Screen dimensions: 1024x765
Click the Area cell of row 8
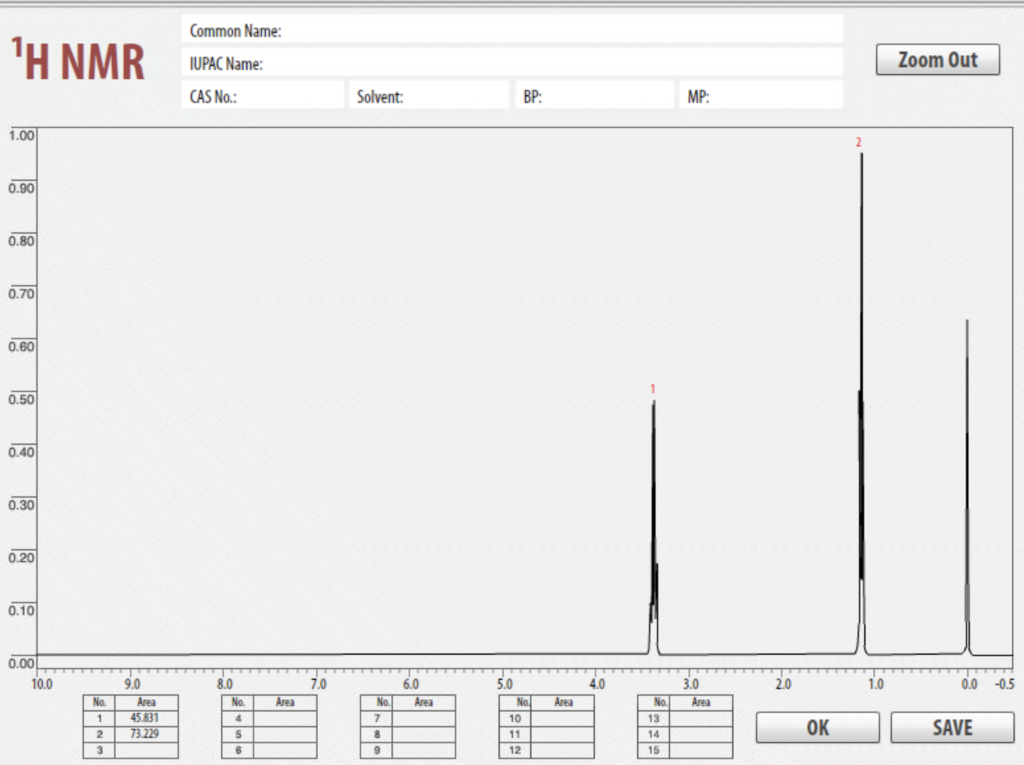coord(423,734)
